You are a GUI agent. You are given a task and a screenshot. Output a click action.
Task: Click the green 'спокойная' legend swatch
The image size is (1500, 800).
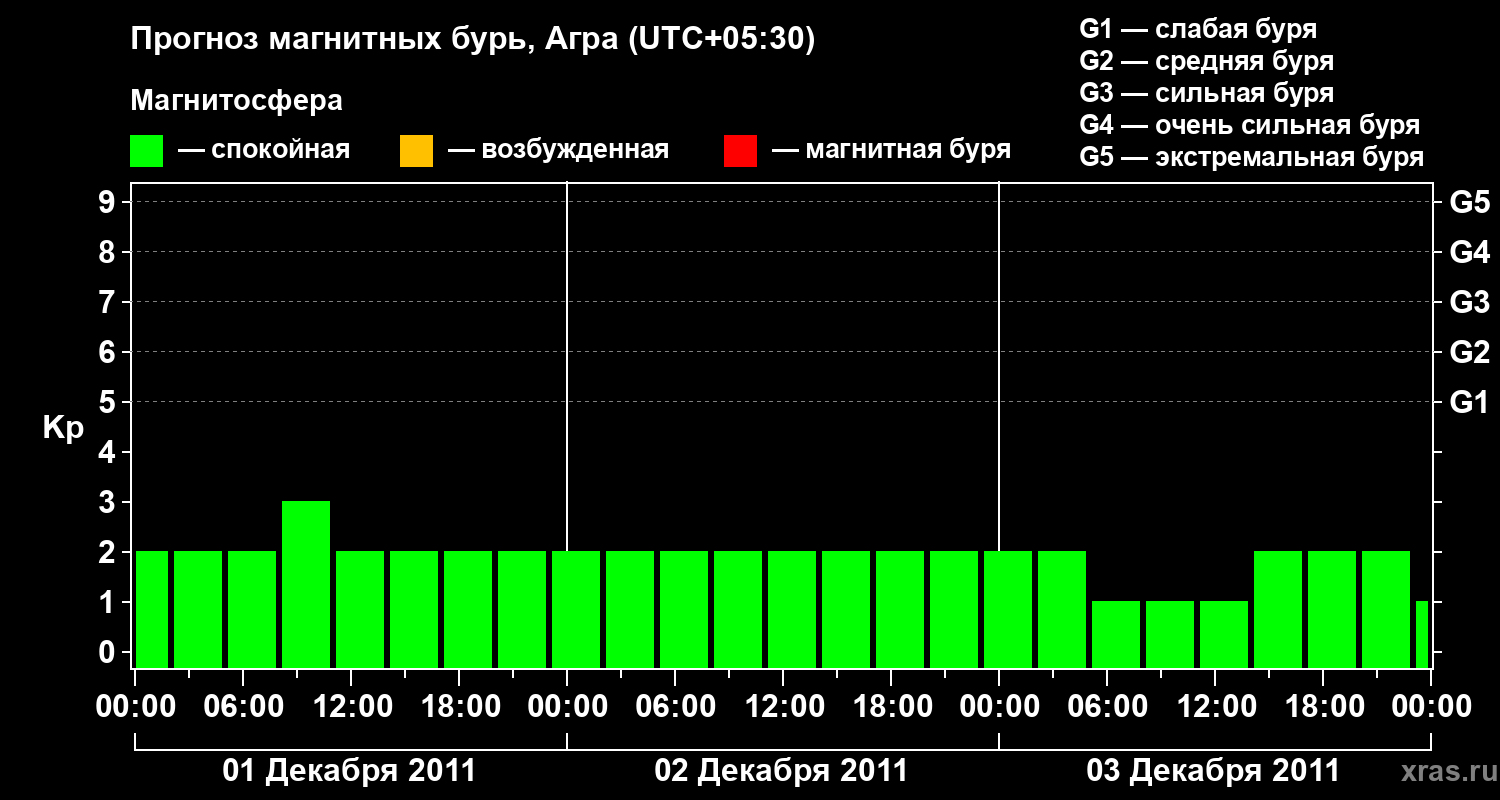[x=146, y=151]
